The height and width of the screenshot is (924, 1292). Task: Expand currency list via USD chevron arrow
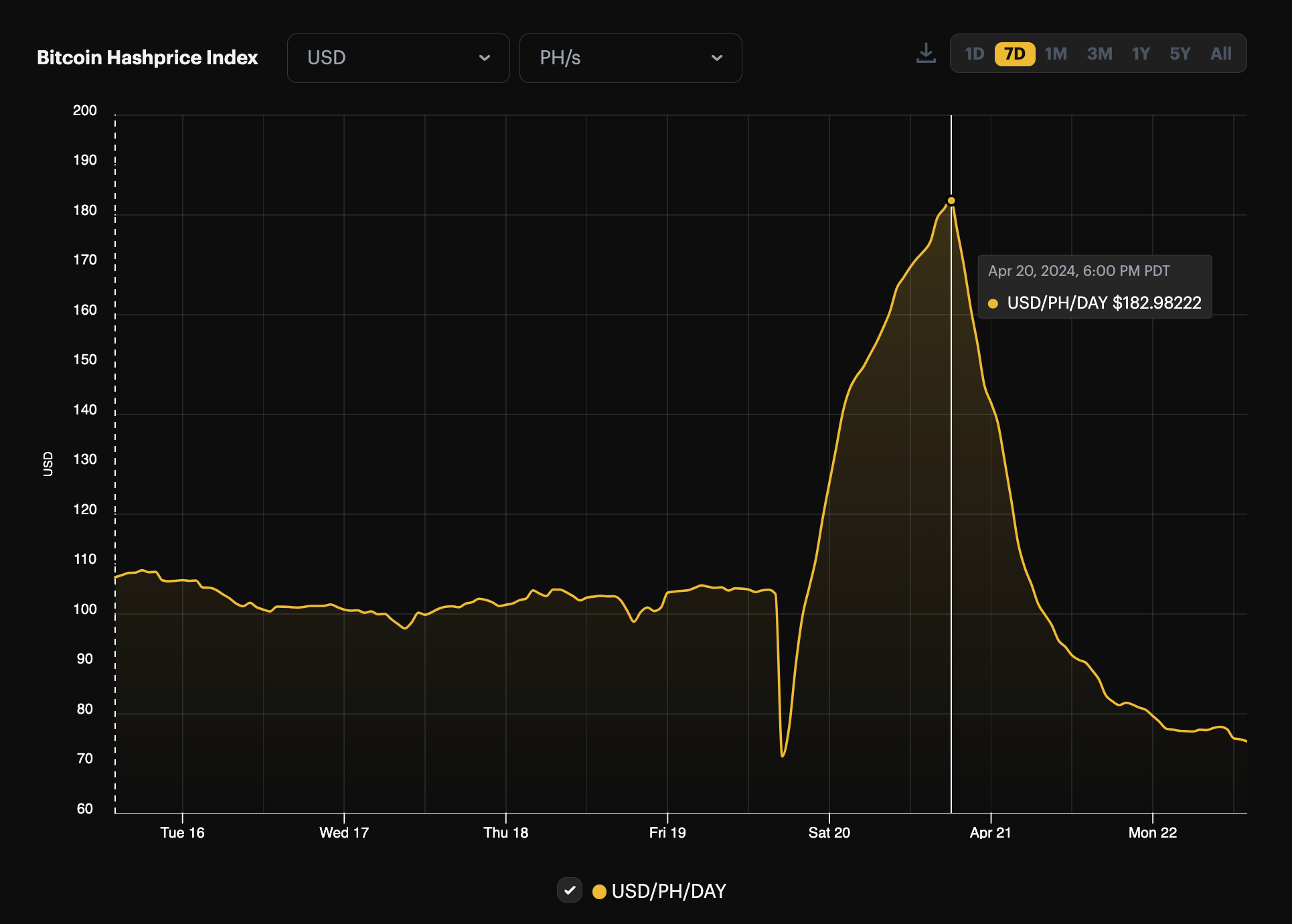485,58
